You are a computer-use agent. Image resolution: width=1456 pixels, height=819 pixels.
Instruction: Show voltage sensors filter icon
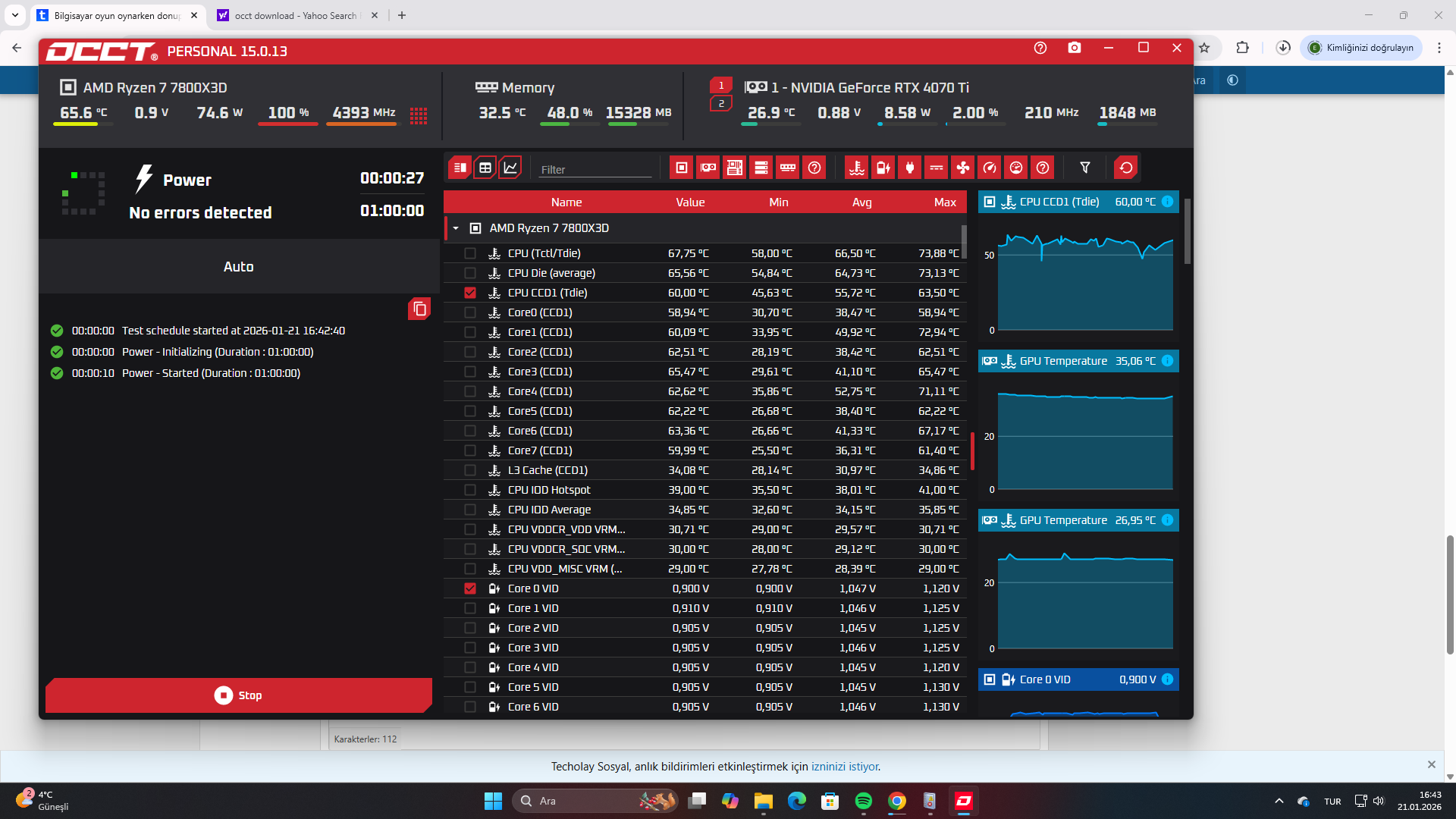(x=883, y=168)
